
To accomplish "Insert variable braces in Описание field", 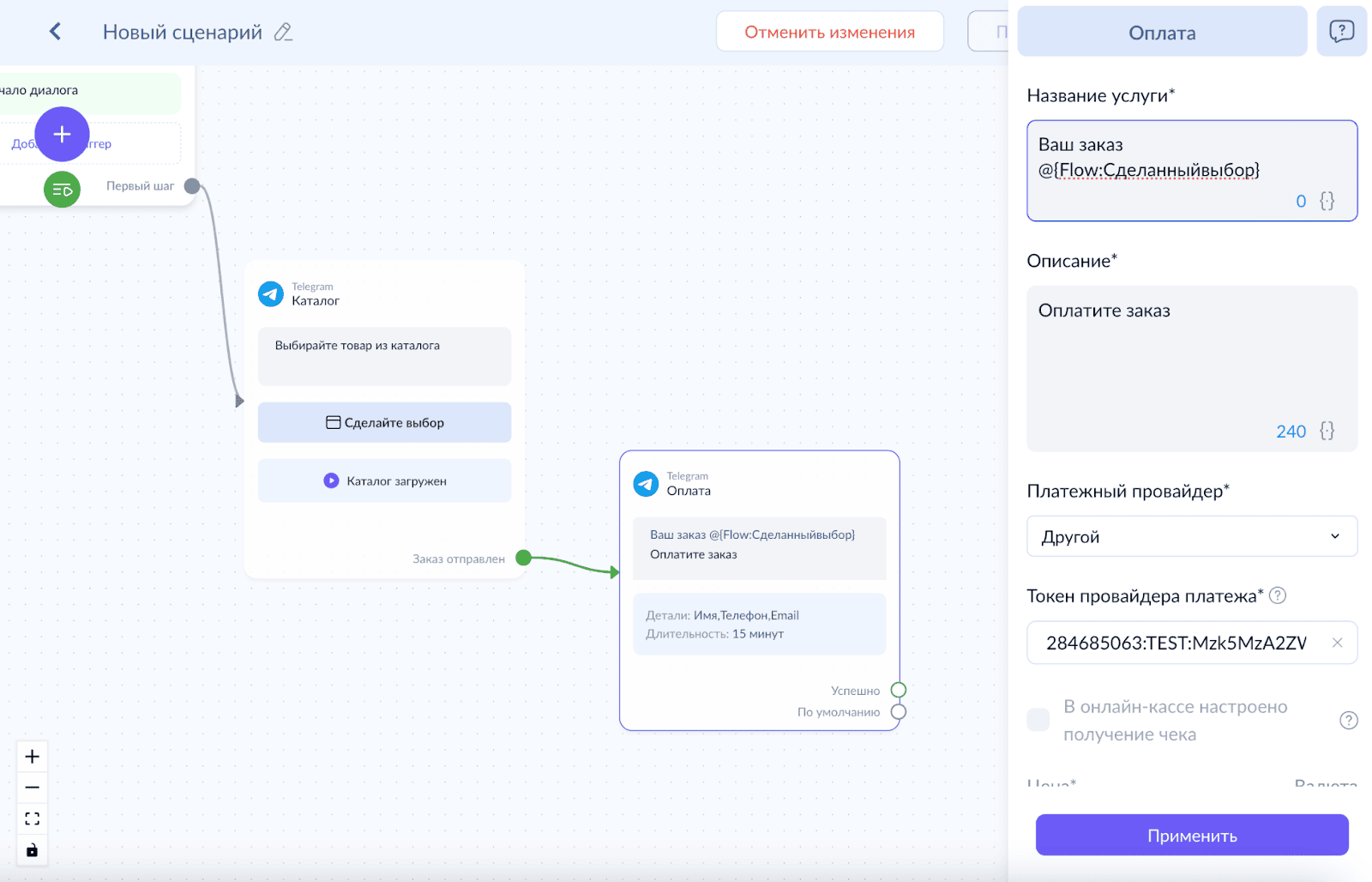I will 1327,431.
